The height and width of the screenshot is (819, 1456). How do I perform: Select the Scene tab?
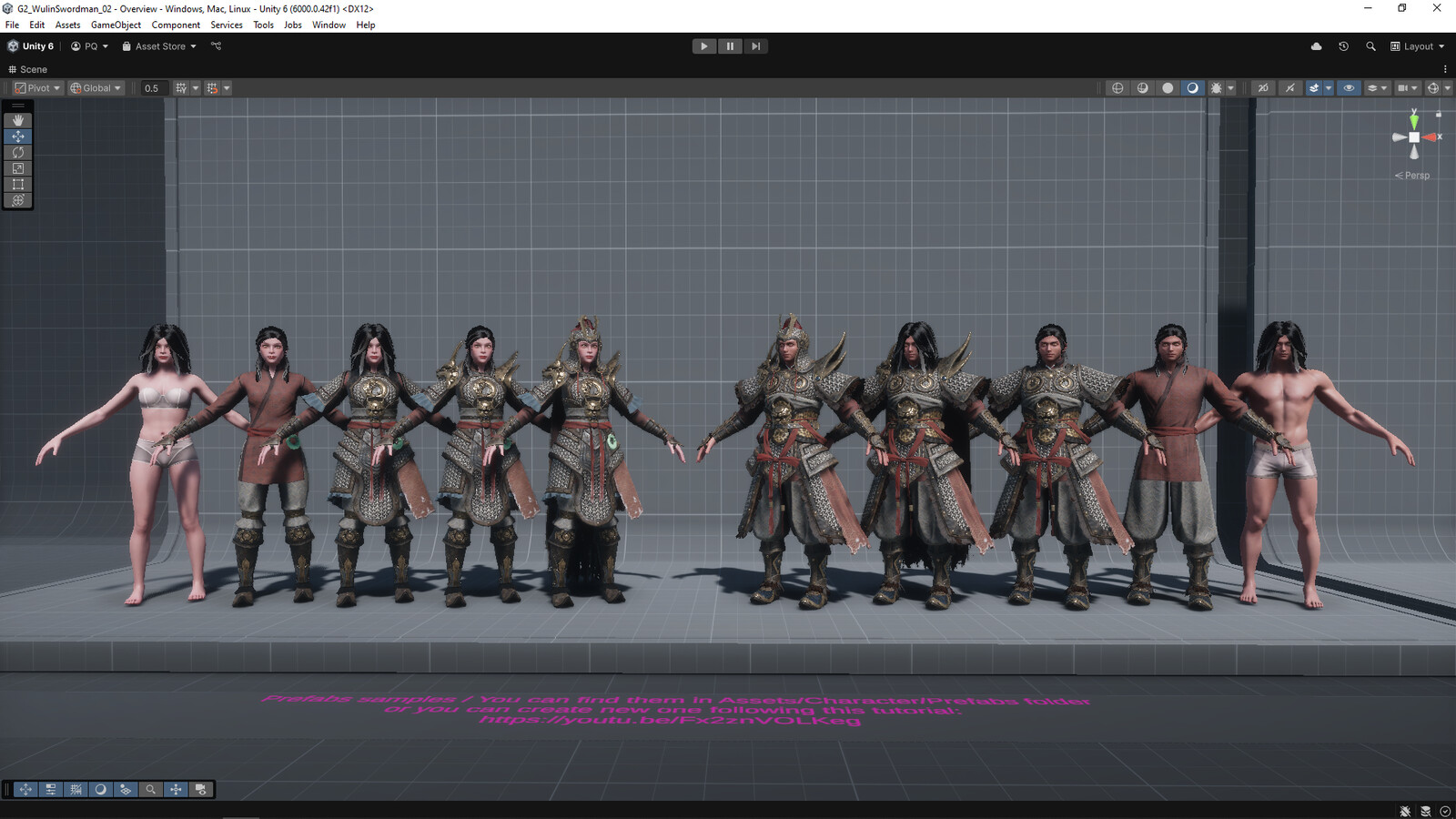point(27,69)
